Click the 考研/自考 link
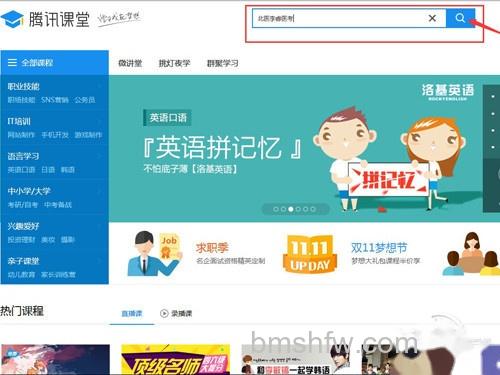 (23, 205)
